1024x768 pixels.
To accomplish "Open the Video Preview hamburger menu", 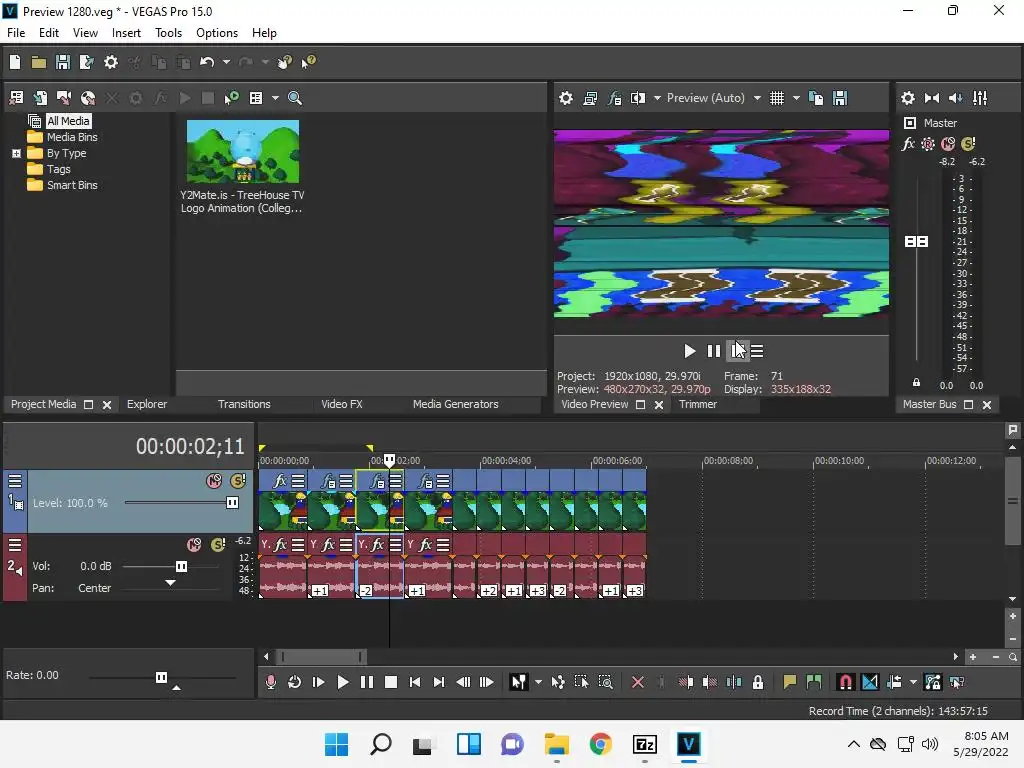I will (757, 351).
